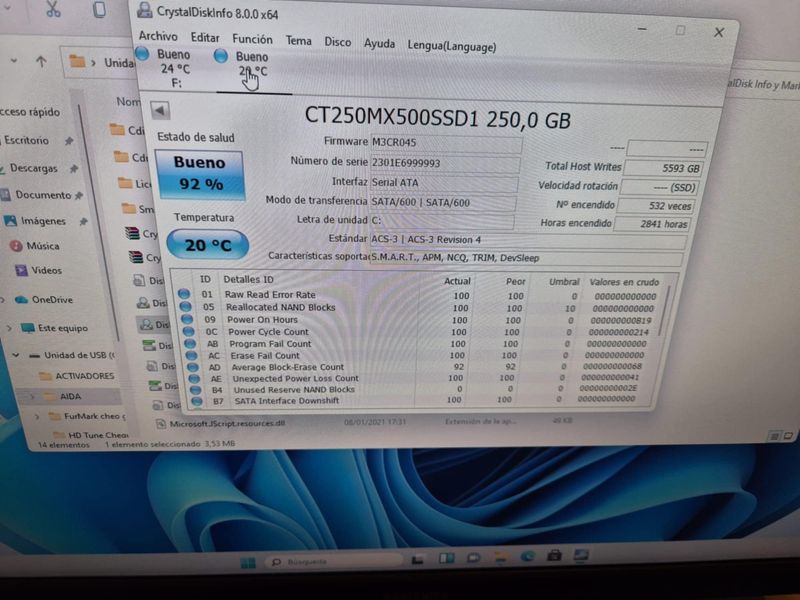
Task: Select the HD Tune folder in the tree
Action: 98,435
